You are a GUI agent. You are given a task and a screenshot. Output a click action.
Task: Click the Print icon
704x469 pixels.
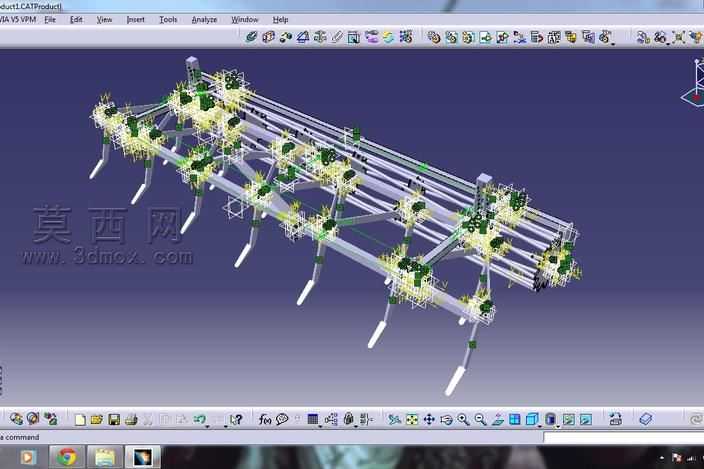point(131,420)
